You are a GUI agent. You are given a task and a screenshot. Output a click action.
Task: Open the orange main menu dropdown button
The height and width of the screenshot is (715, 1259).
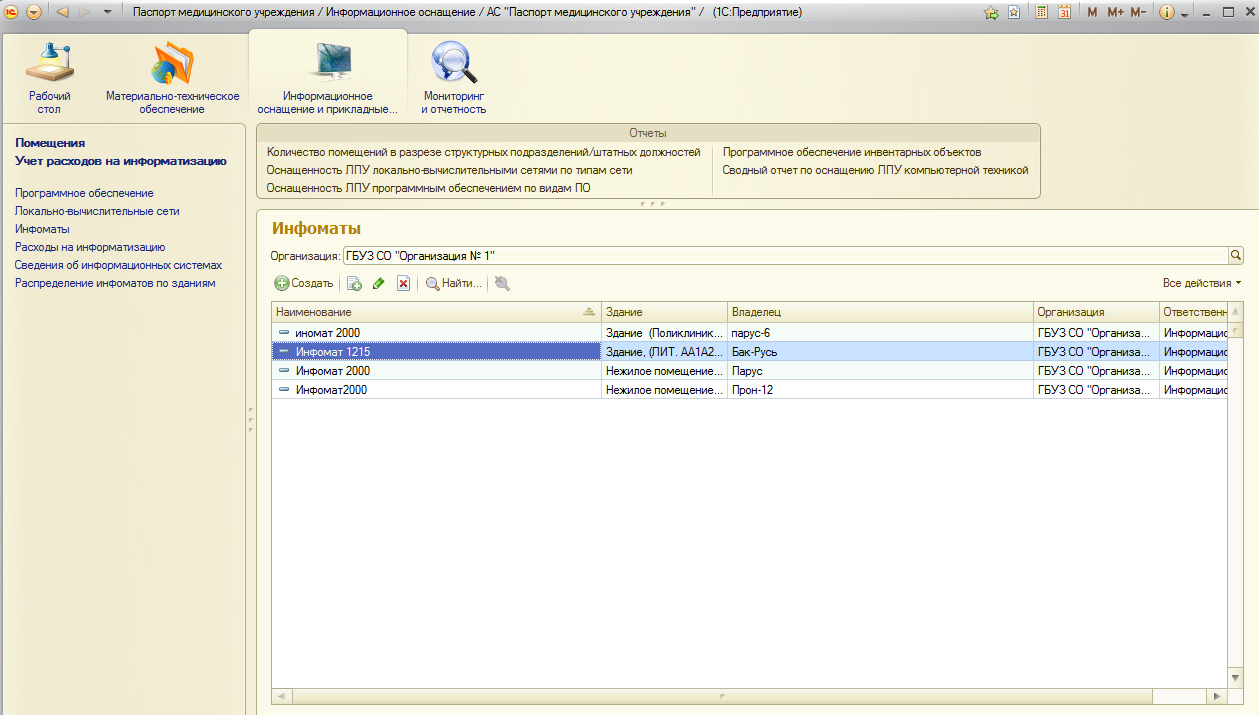click(x=34, y=12)
